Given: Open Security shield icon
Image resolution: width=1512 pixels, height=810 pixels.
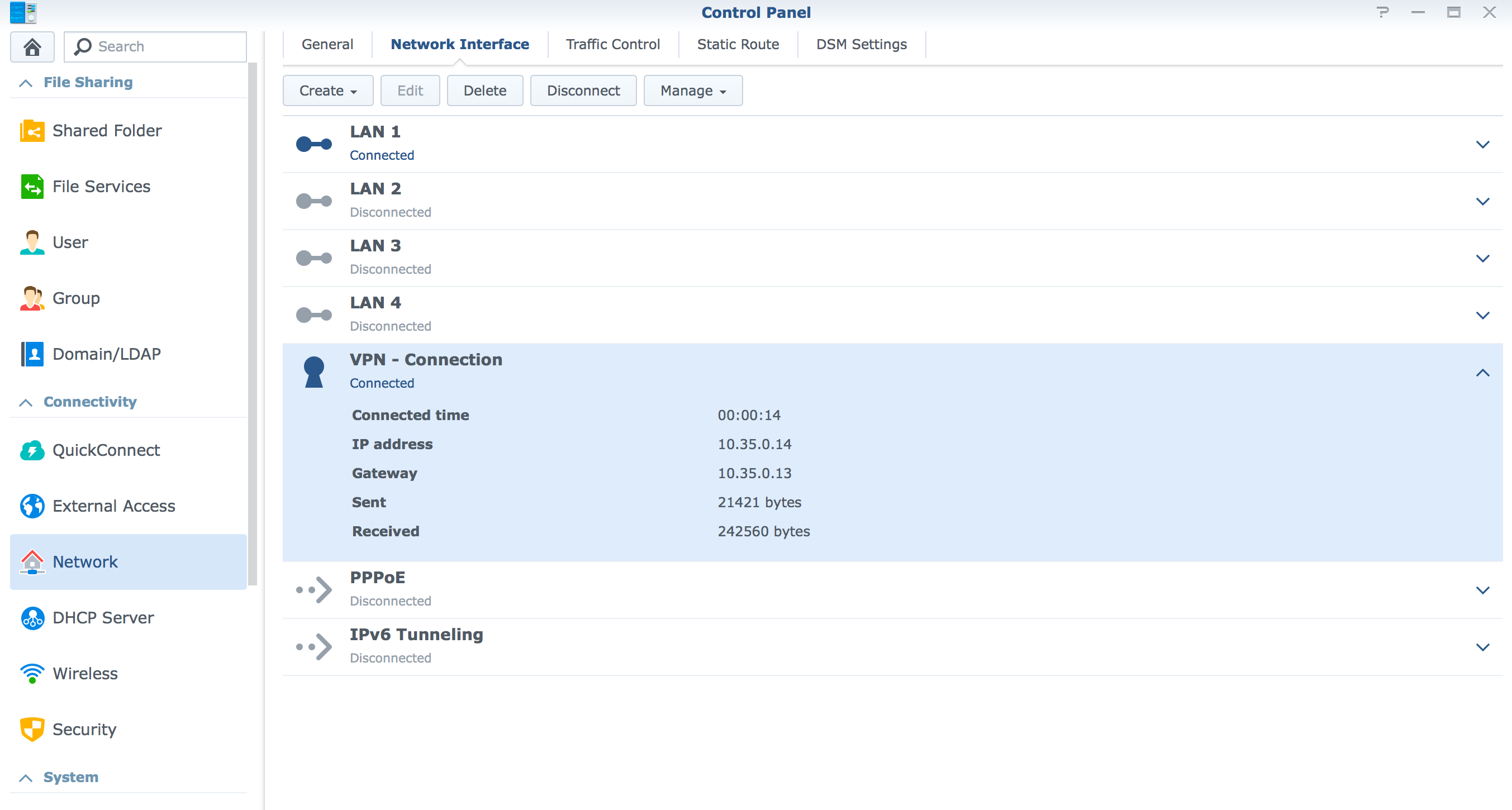Looking at the screenshot, I should click(32, 729).
